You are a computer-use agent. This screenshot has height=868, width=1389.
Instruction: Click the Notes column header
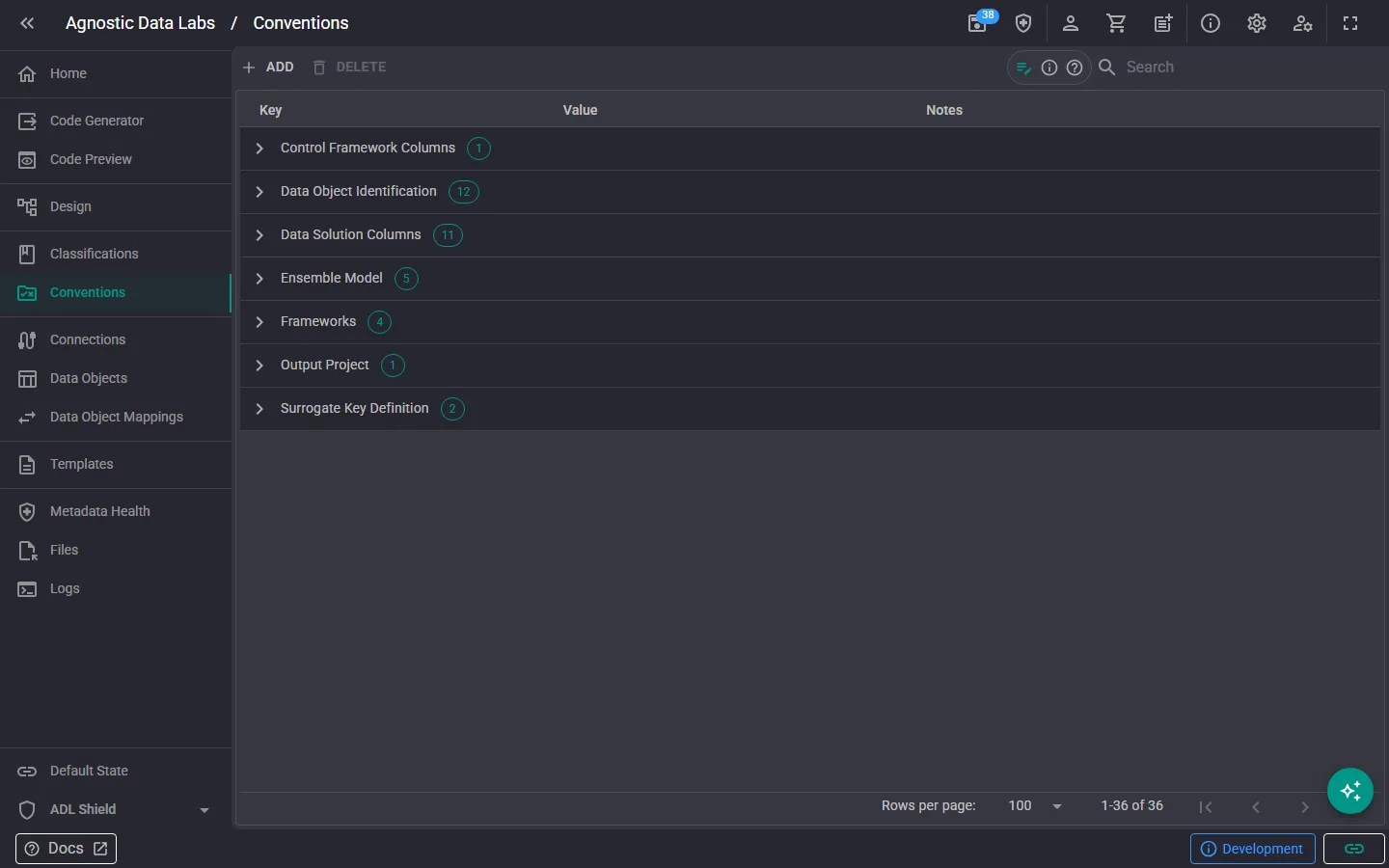coord(944,110)
